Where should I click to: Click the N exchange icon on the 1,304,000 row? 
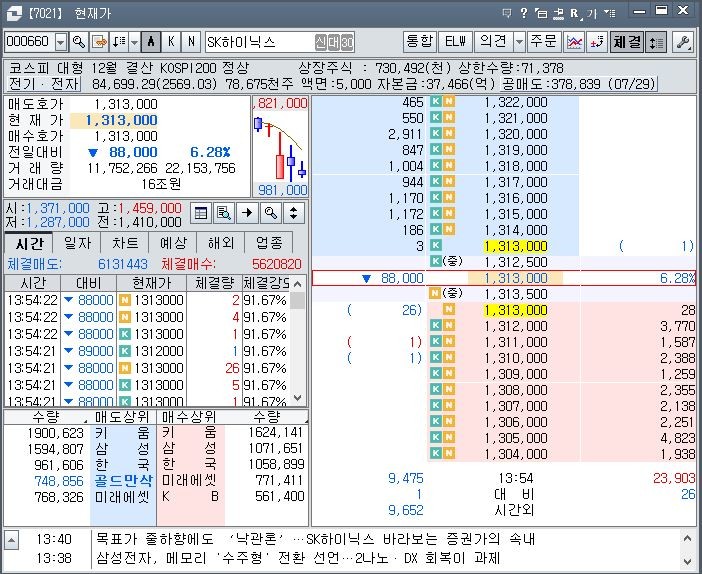449,454
